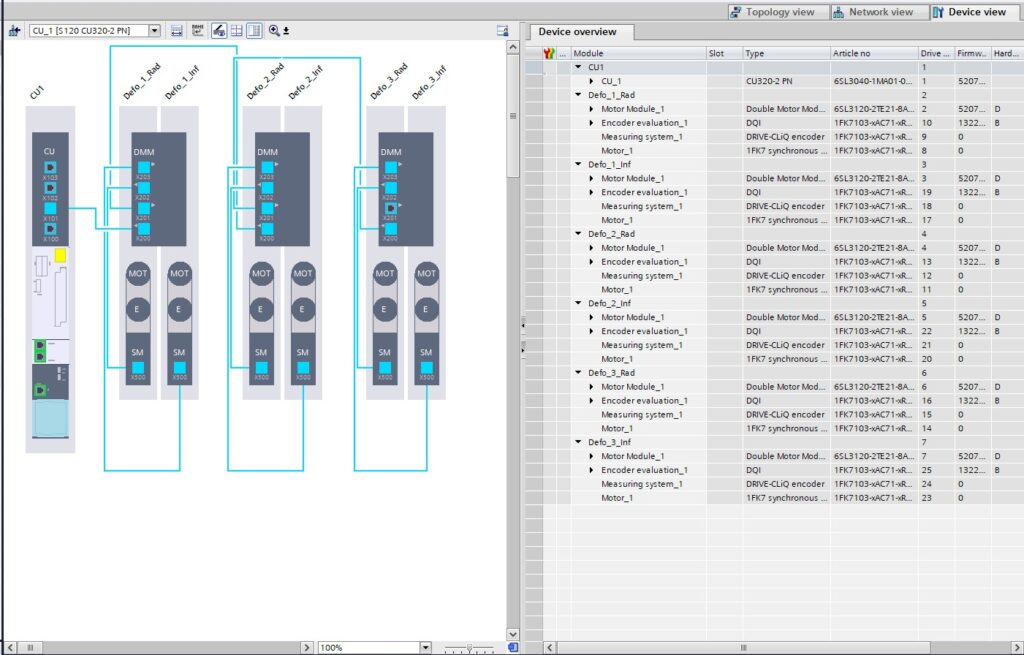Click the Slot column header
The height and width of the screenshot is (655, 1024).
tap(724, 54)
